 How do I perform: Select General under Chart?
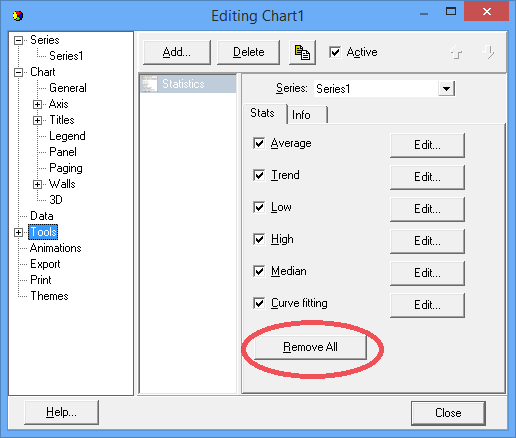pos(68,88)
